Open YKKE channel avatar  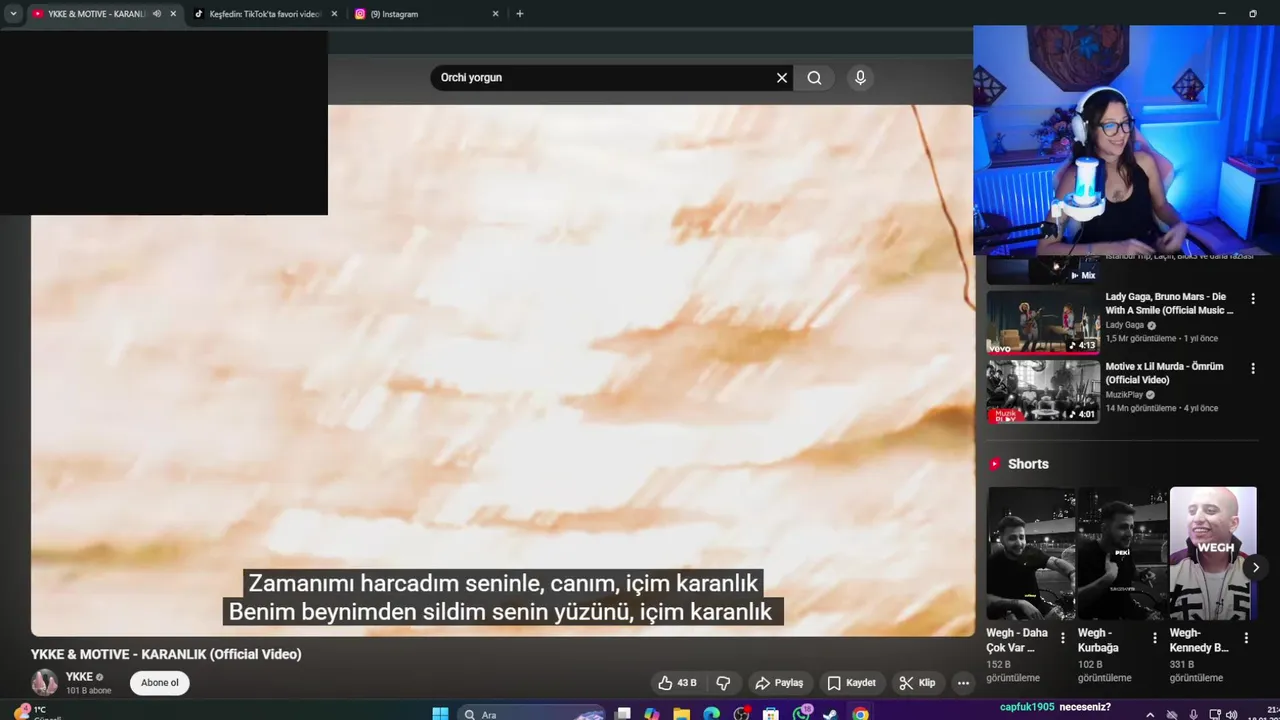pos(45,683)
